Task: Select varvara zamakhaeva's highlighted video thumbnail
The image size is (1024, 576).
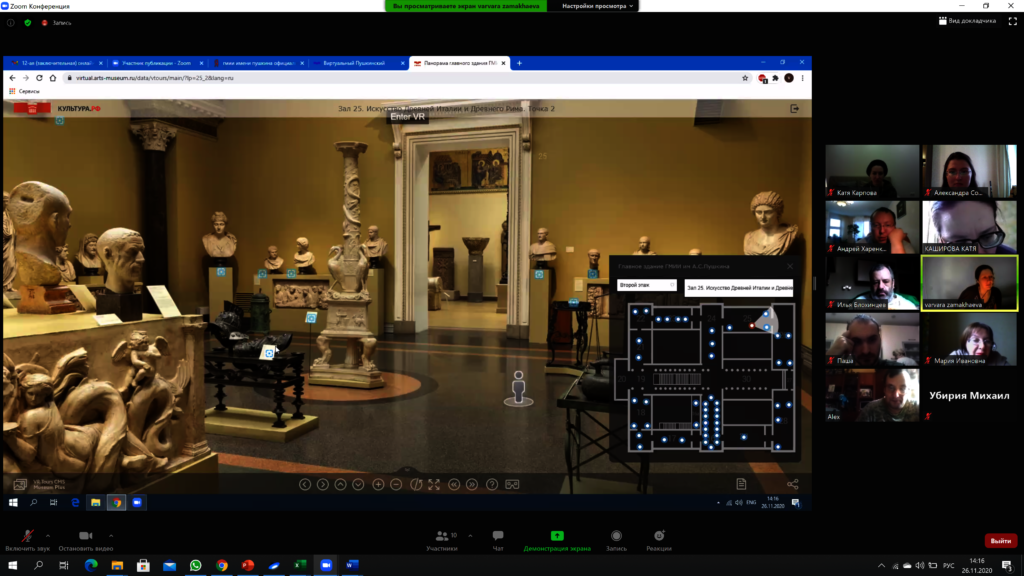Action: coord(969,283)
